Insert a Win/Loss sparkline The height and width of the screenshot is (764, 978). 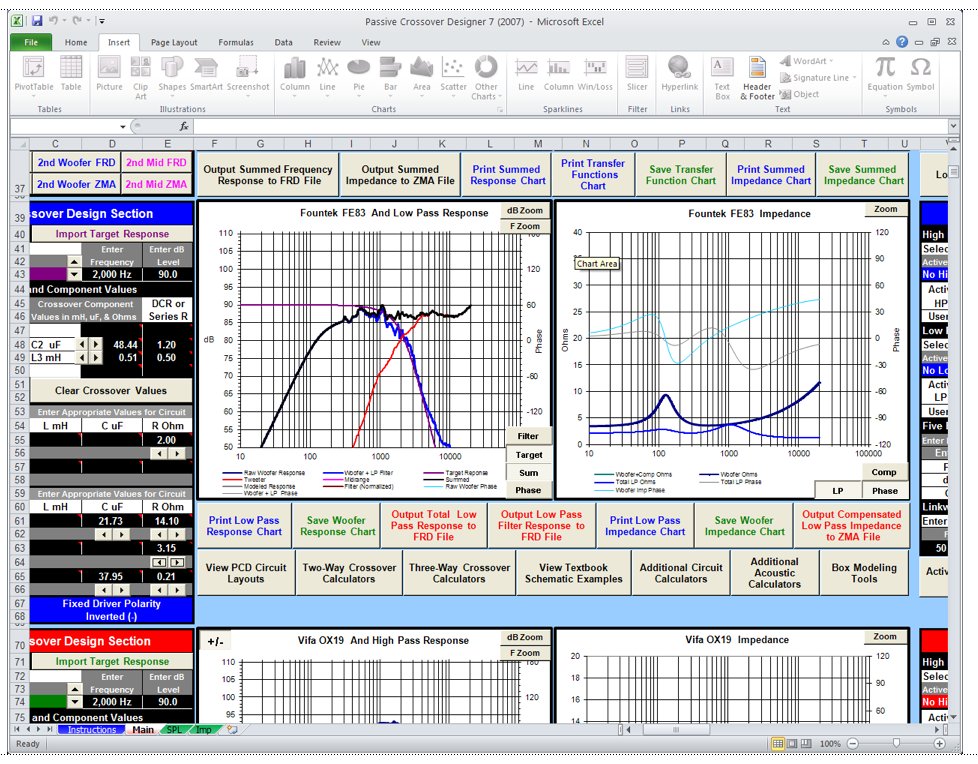click(x=595, y=74)
